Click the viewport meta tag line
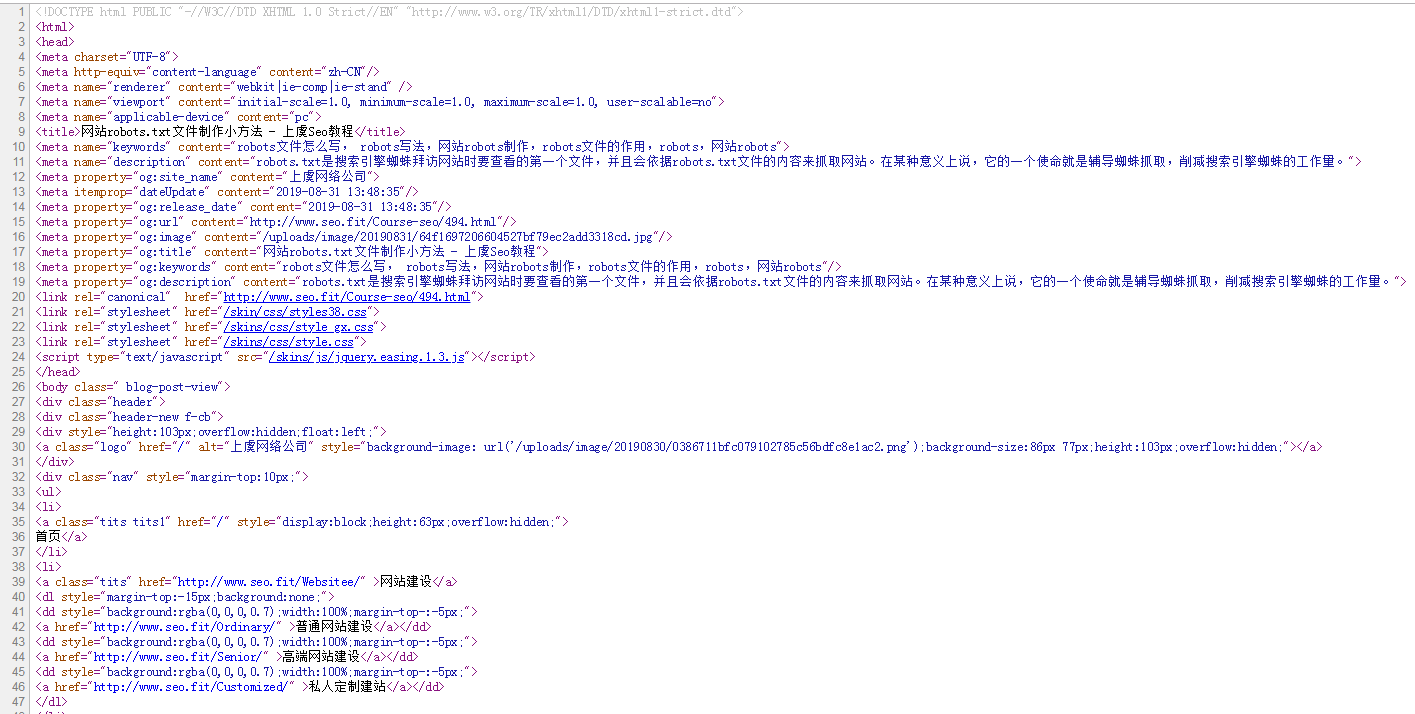This screenshot has width=1415, height=714. click(379, 102)
